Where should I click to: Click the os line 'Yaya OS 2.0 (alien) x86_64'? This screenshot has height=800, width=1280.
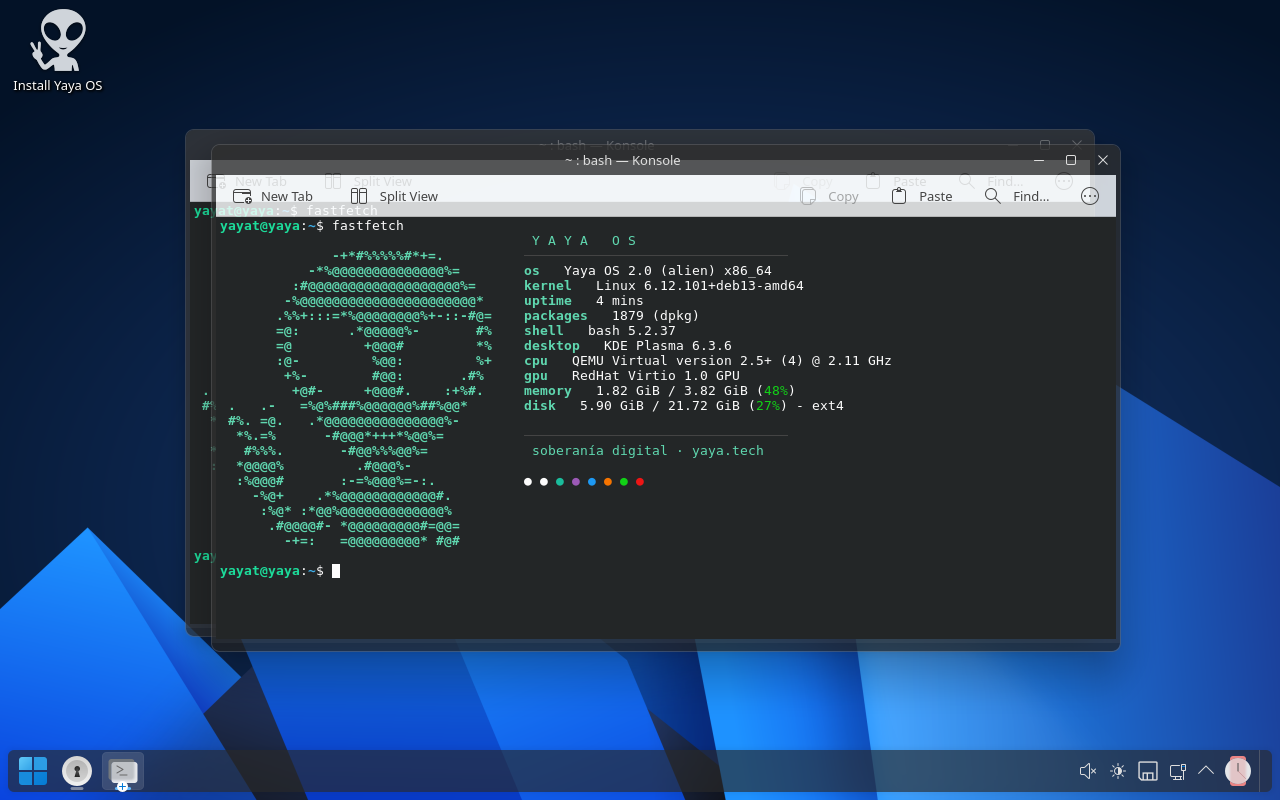tap(668, 271)
